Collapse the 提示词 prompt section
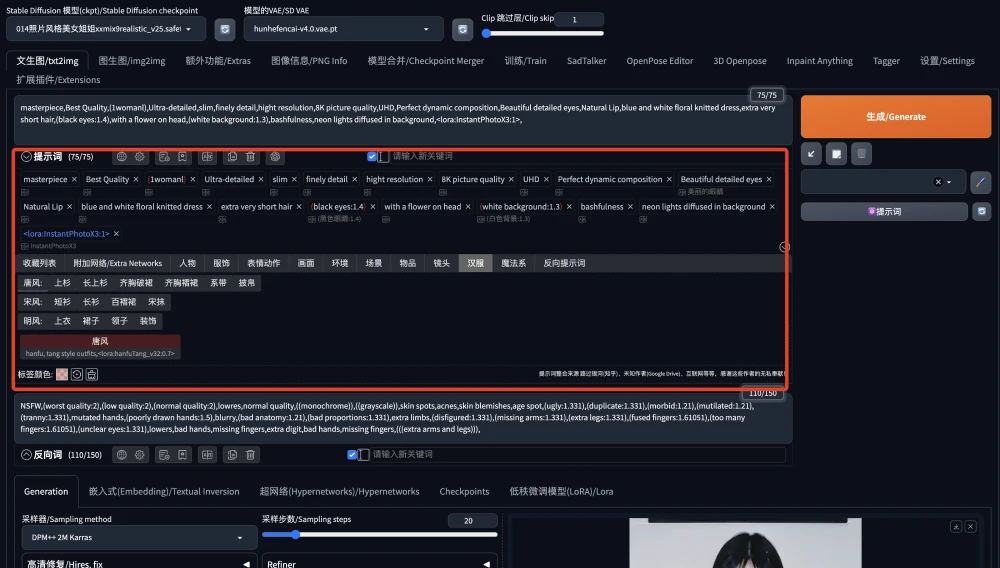 (x=27, y=157)
